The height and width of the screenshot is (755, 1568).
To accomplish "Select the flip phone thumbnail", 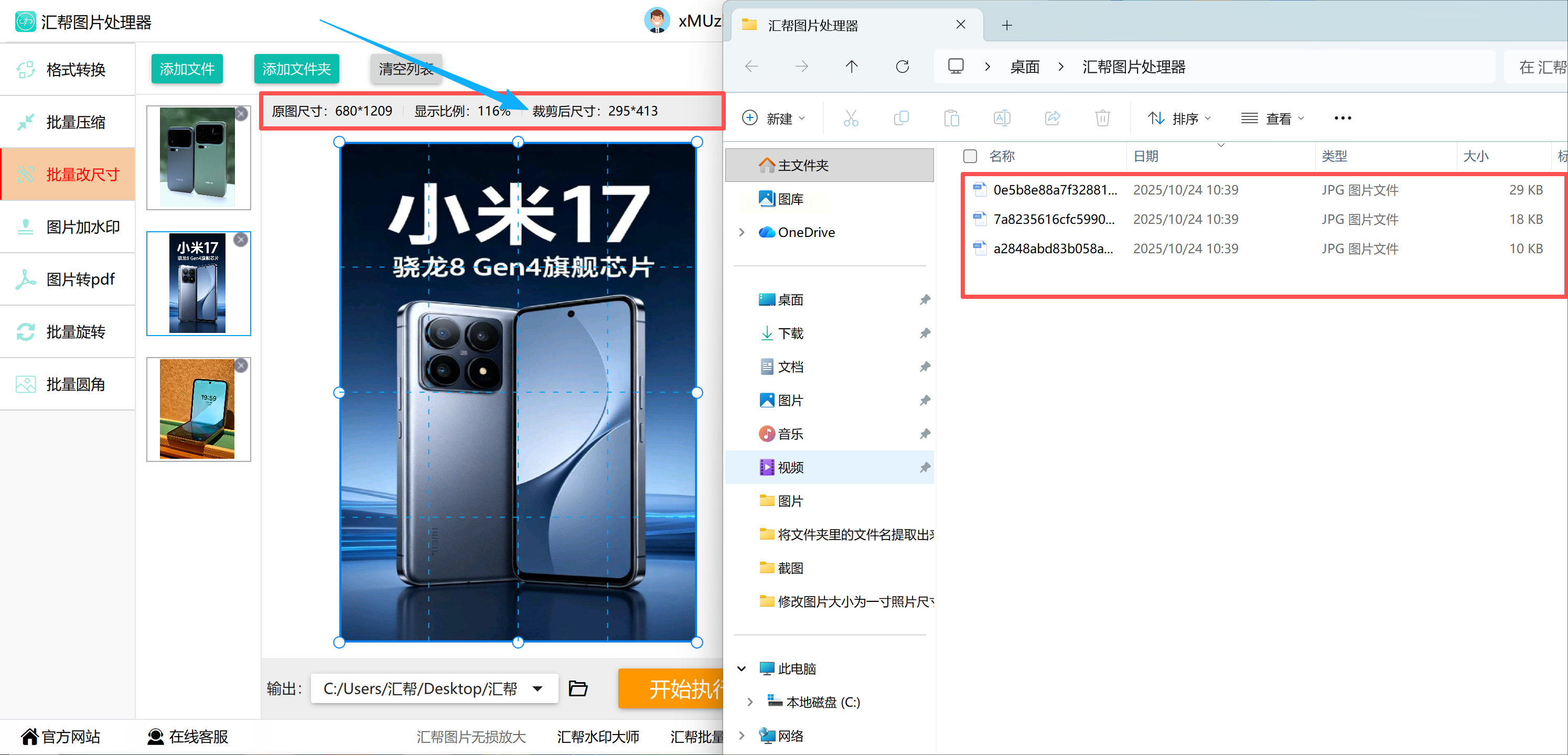I will pos(197,409).
